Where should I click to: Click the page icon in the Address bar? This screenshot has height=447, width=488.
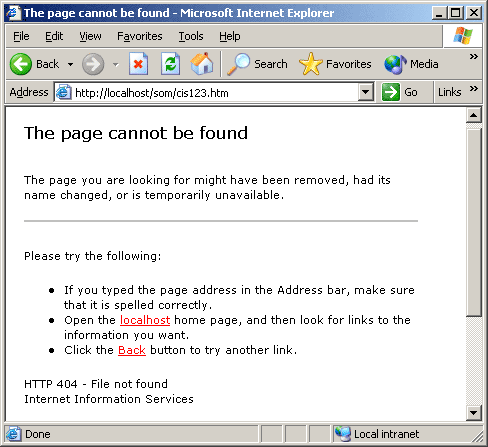pos(63,92)
